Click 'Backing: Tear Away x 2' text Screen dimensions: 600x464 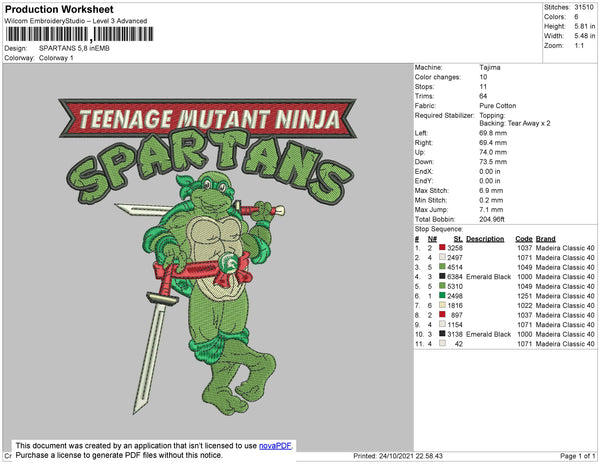click(x=515, y=123)
